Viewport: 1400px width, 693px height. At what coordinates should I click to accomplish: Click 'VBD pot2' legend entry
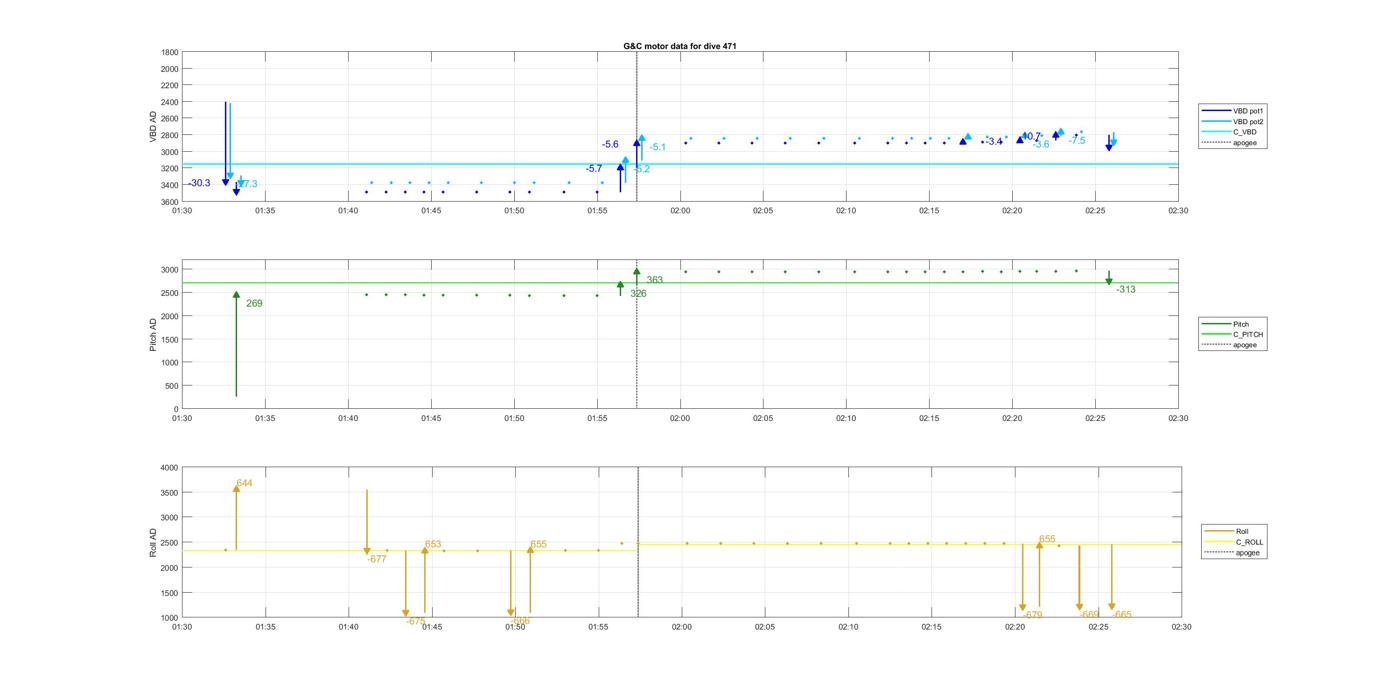click(x=1249, y=121)
